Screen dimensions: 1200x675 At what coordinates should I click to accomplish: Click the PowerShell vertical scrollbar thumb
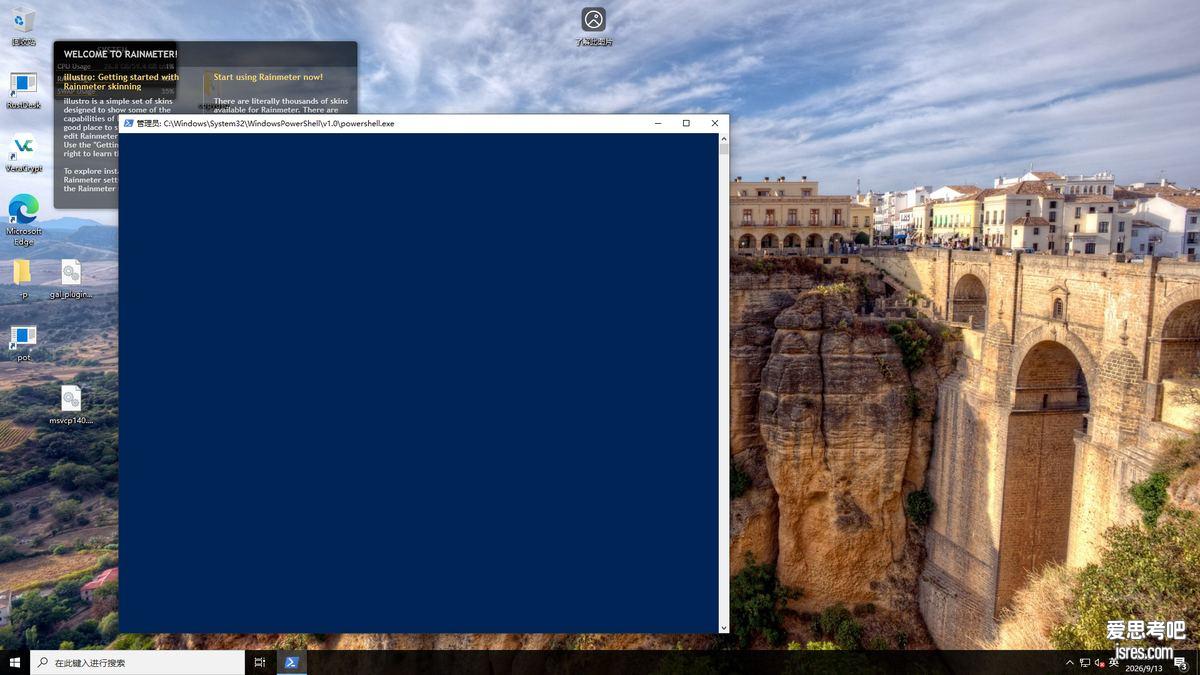click(x=724, y=149)
